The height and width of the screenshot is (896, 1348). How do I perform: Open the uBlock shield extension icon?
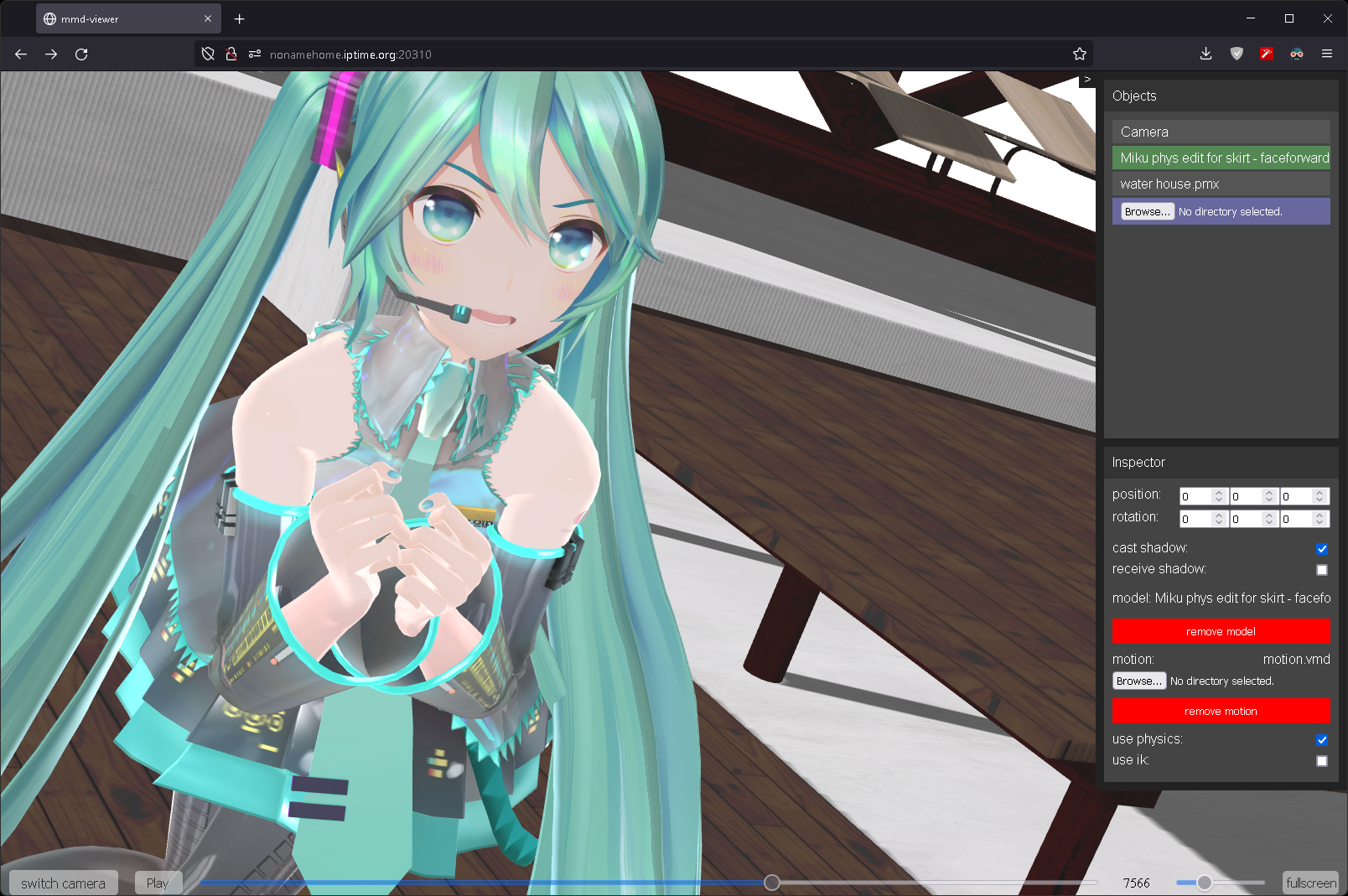1237,54
